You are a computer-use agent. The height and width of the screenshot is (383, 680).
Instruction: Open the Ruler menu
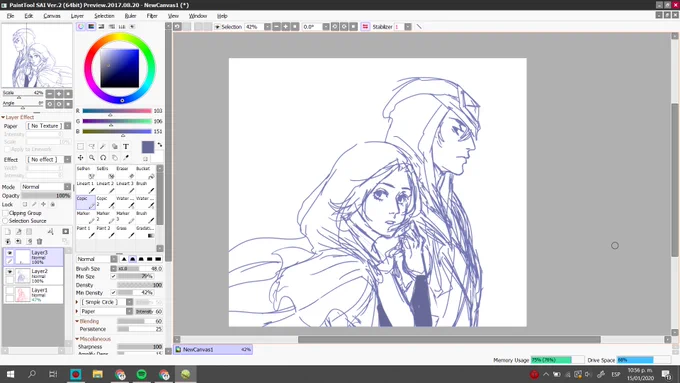click(x=130, y=16)
